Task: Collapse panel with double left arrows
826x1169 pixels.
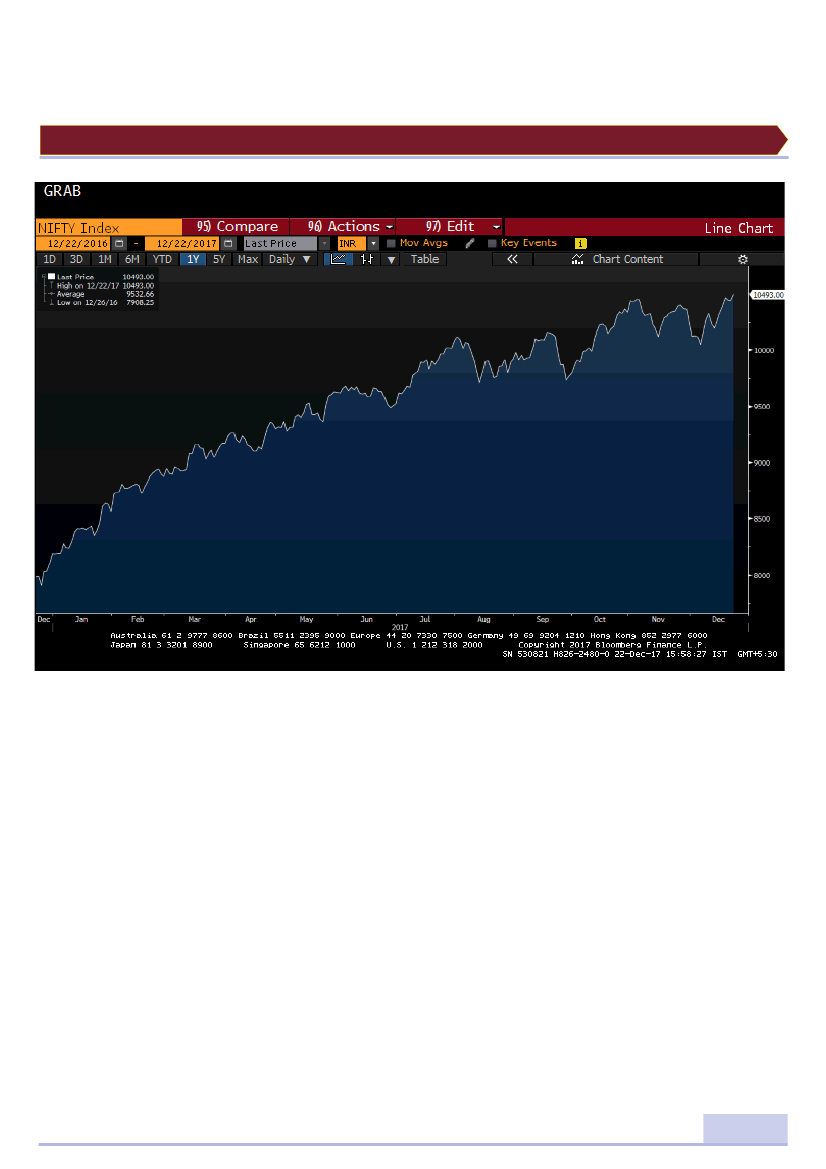Action: point(512,259)
